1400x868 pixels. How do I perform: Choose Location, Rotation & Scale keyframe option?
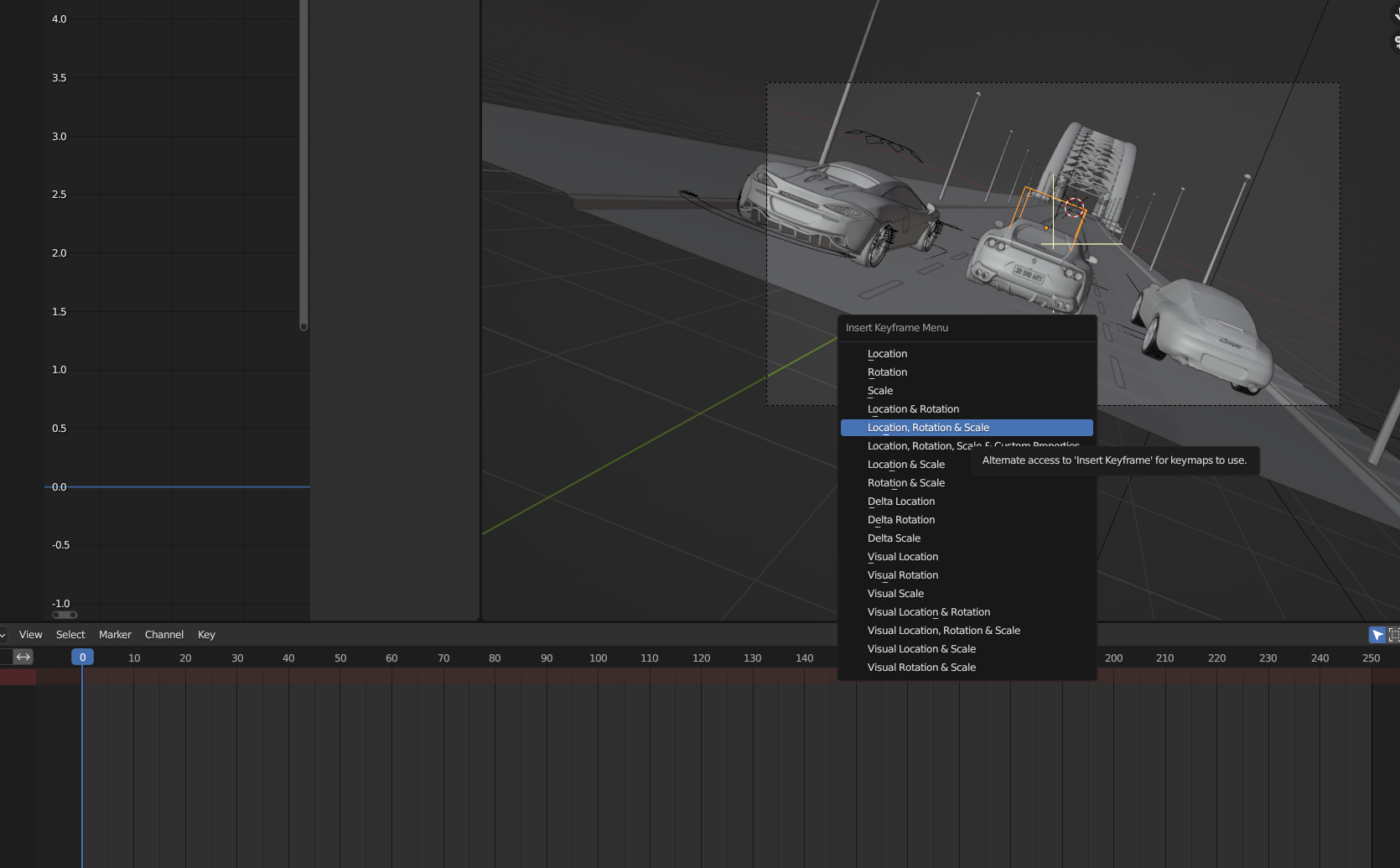click(928, 428)
